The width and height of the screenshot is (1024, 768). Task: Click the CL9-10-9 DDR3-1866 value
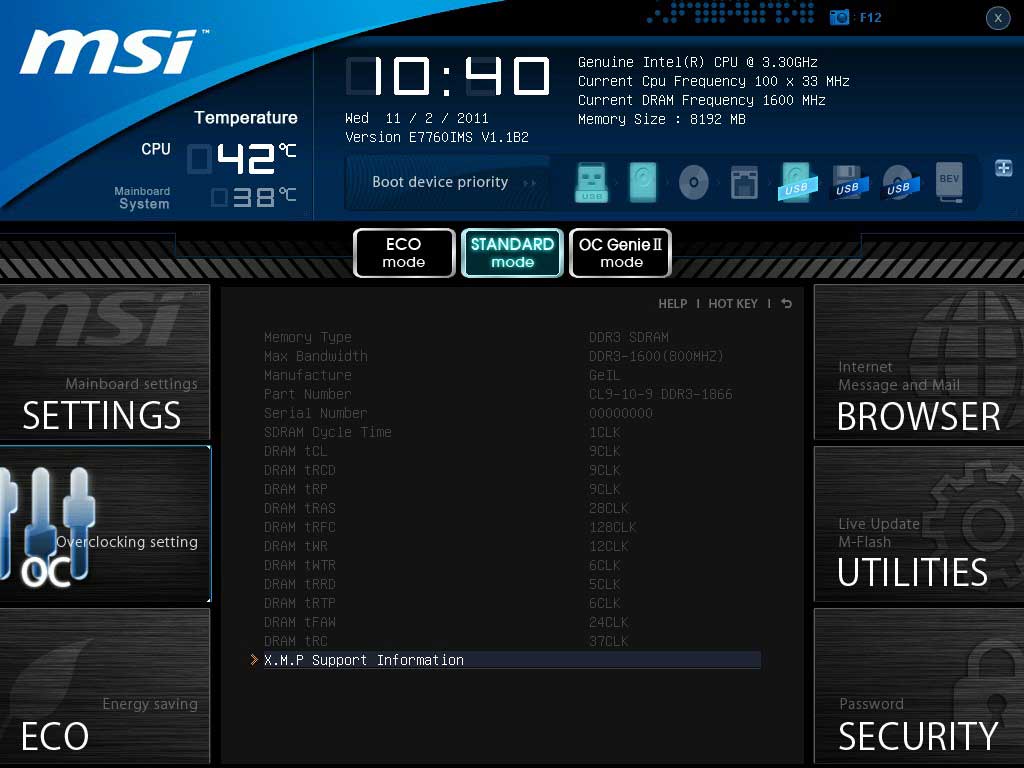click(660, 394)
